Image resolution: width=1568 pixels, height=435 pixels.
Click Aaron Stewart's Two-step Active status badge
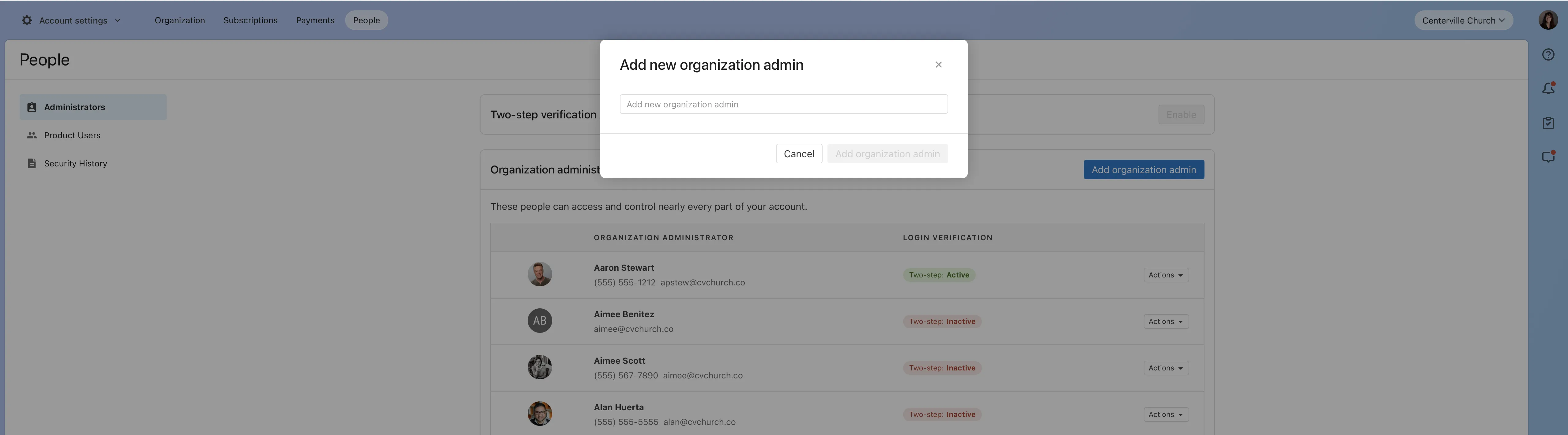point(939,274)
